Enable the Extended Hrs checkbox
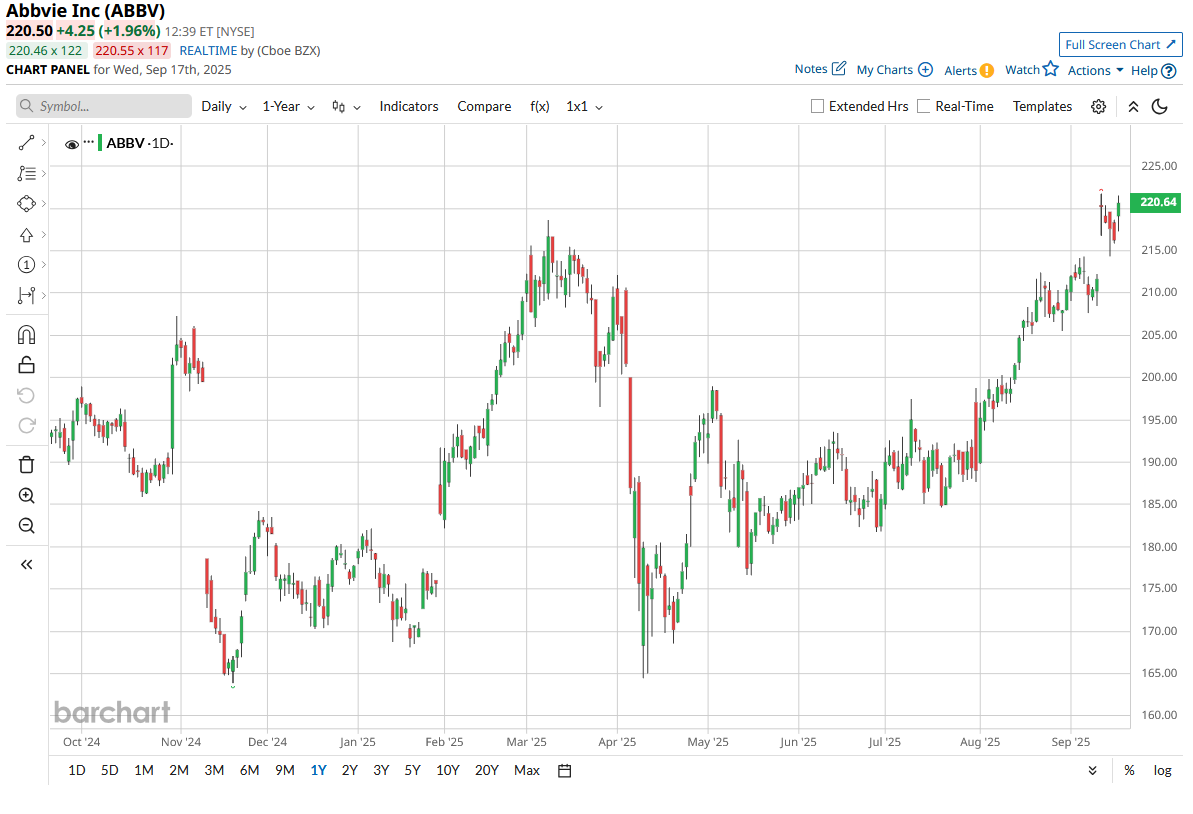This screenshot has height=814, width=1193. click(817, 107)
